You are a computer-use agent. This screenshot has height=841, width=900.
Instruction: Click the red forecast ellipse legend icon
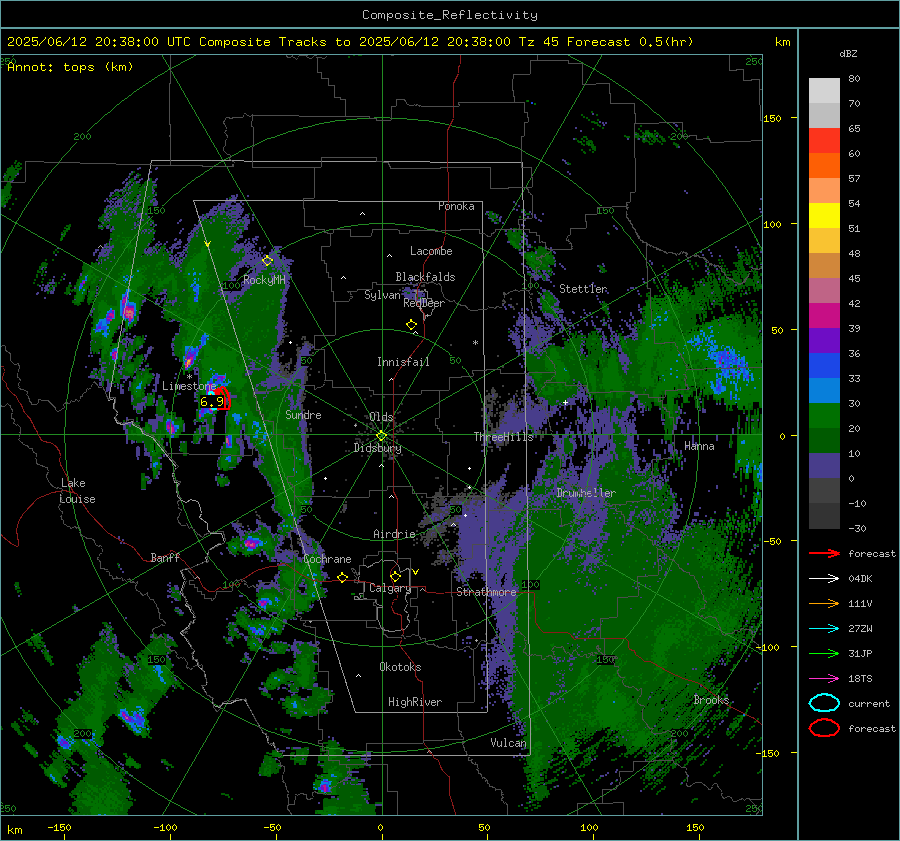tap(824, 728)
